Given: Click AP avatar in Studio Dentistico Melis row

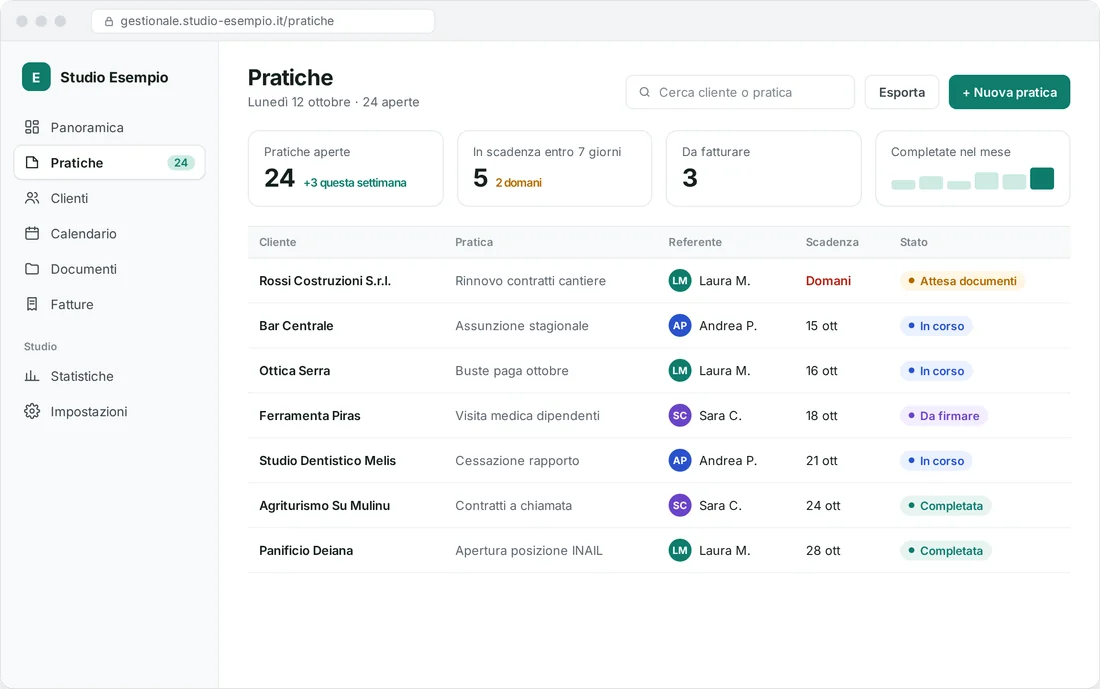Looking at the screenshot, I should (680, 460).
